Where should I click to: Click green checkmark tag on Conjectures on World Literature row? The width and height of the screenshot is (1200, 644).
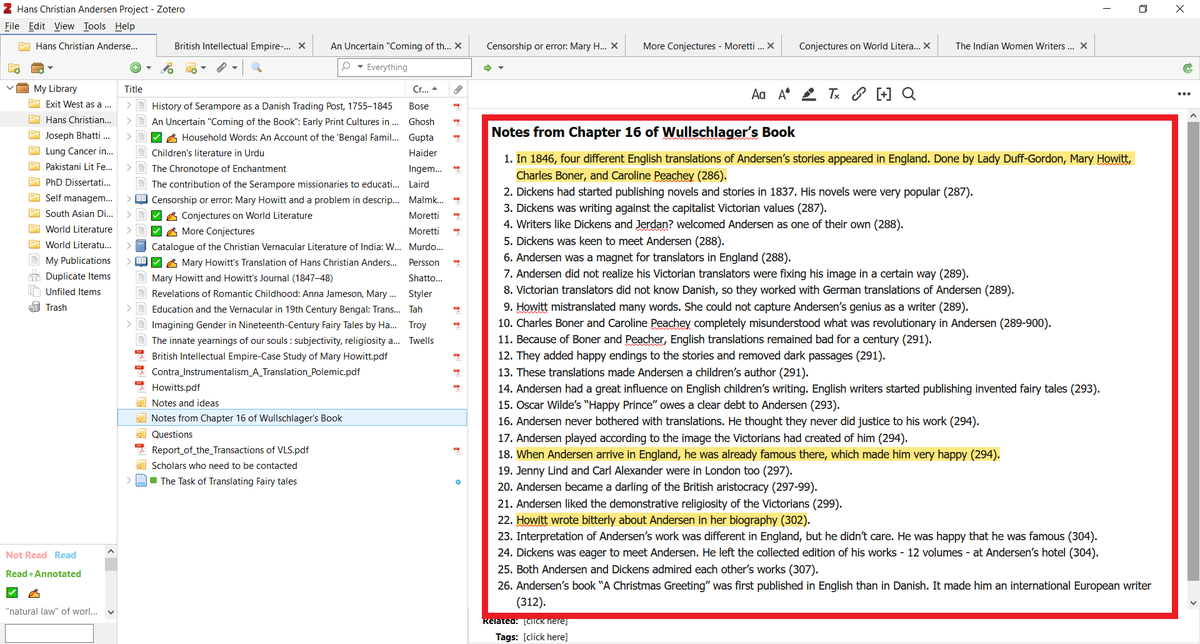(x=157, y=215)
